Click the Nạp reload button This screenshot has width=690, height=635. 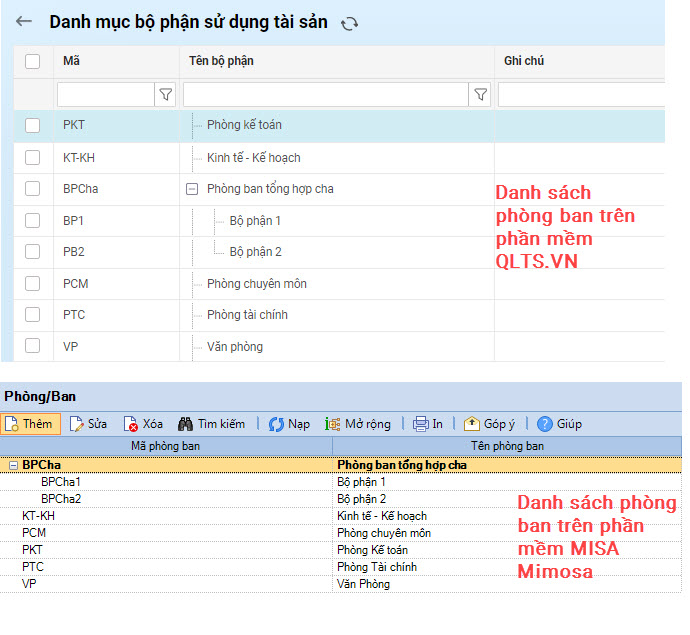coord(289,424)
